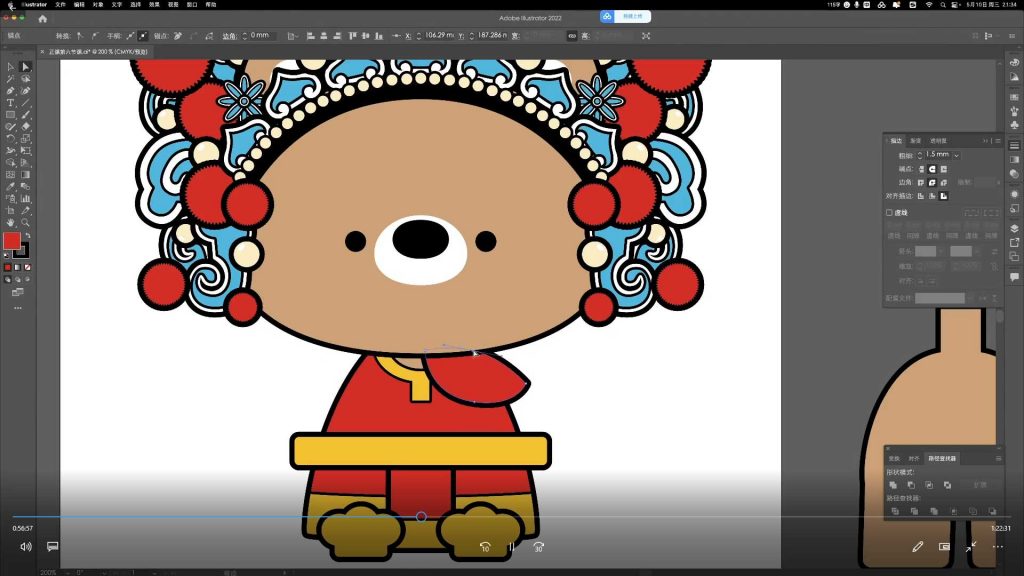The image size is (1024, 576).
Task: Collapse the Stroke panel with double arrows
Action: (x=984, y=139)
